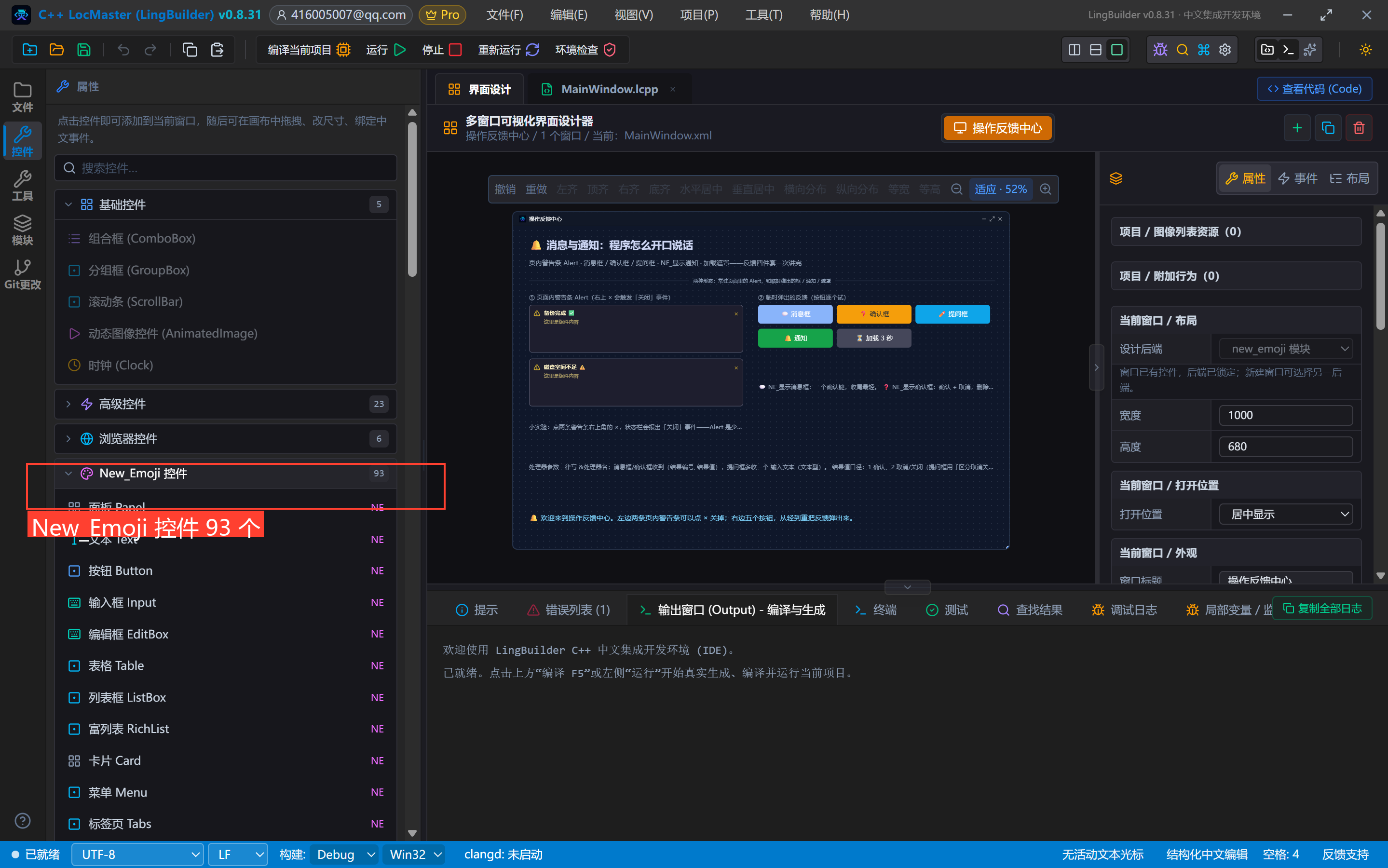This screenshot has width=1388, height=868.
Task: Click 查看代码 (Code) button
Action: tap(1315, 89)
